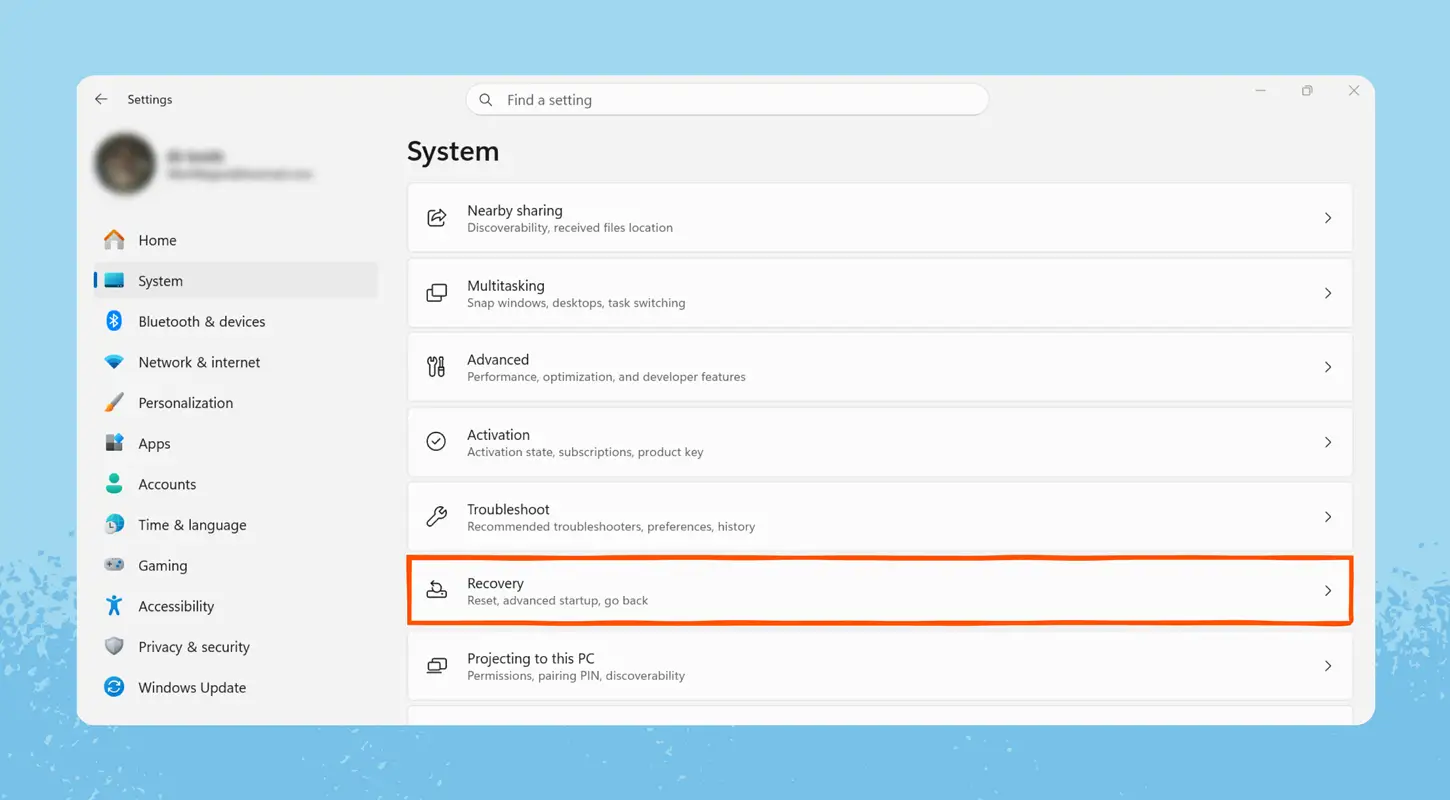The height and width of the screenshot is (800, 1450).
Task: Click the Time & language globe icon
Action: (x=114, y=524)
